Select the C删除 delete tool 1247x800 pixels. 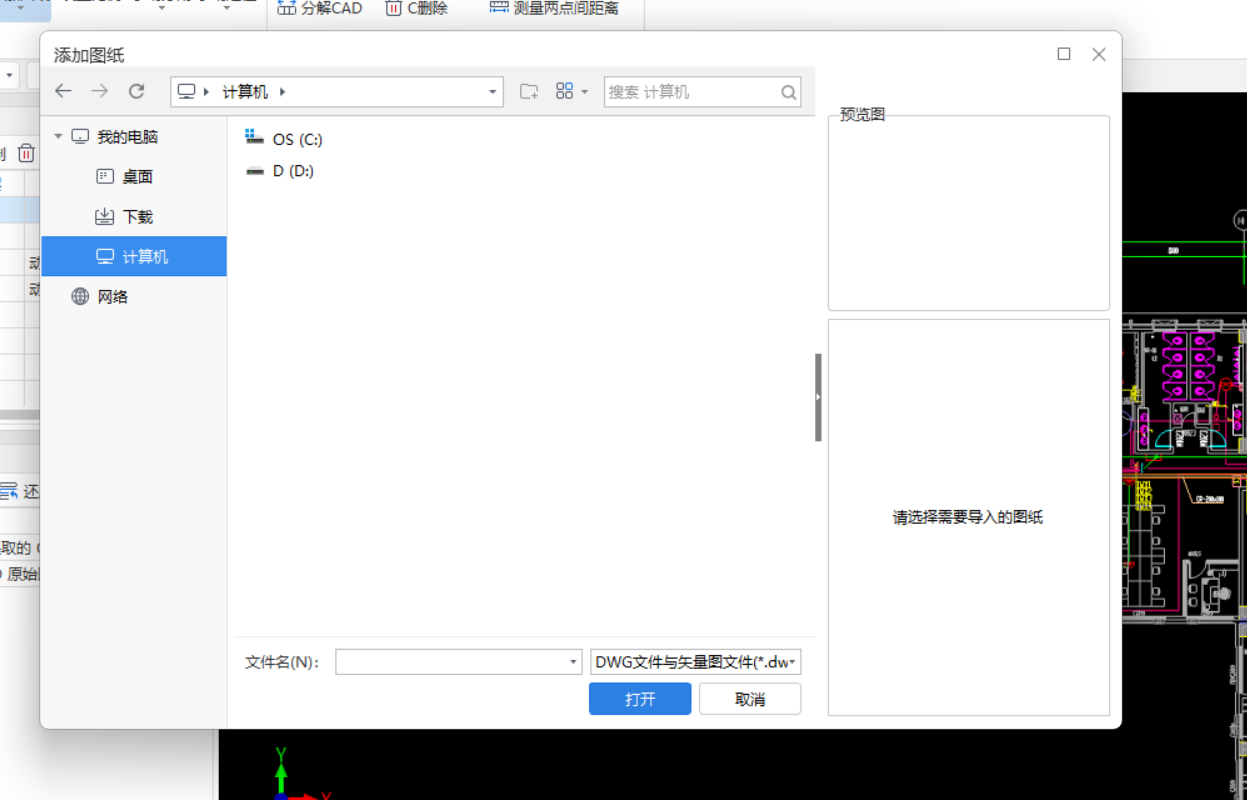point(418,8)
